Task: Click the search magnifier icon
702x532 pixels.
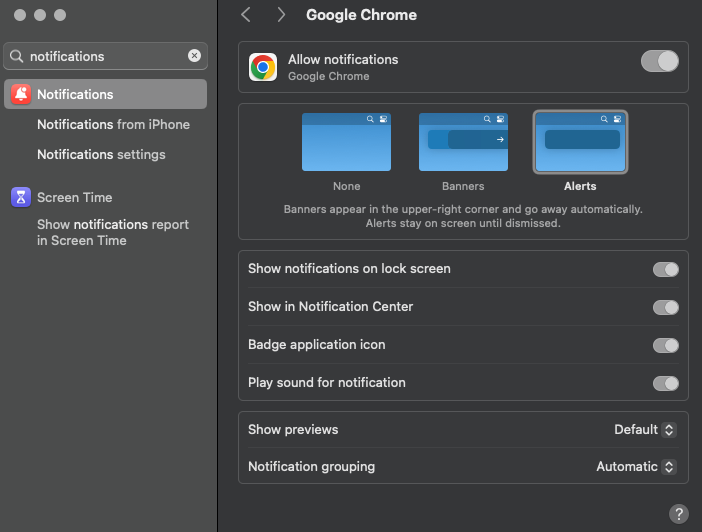Action: click(17, 56)
